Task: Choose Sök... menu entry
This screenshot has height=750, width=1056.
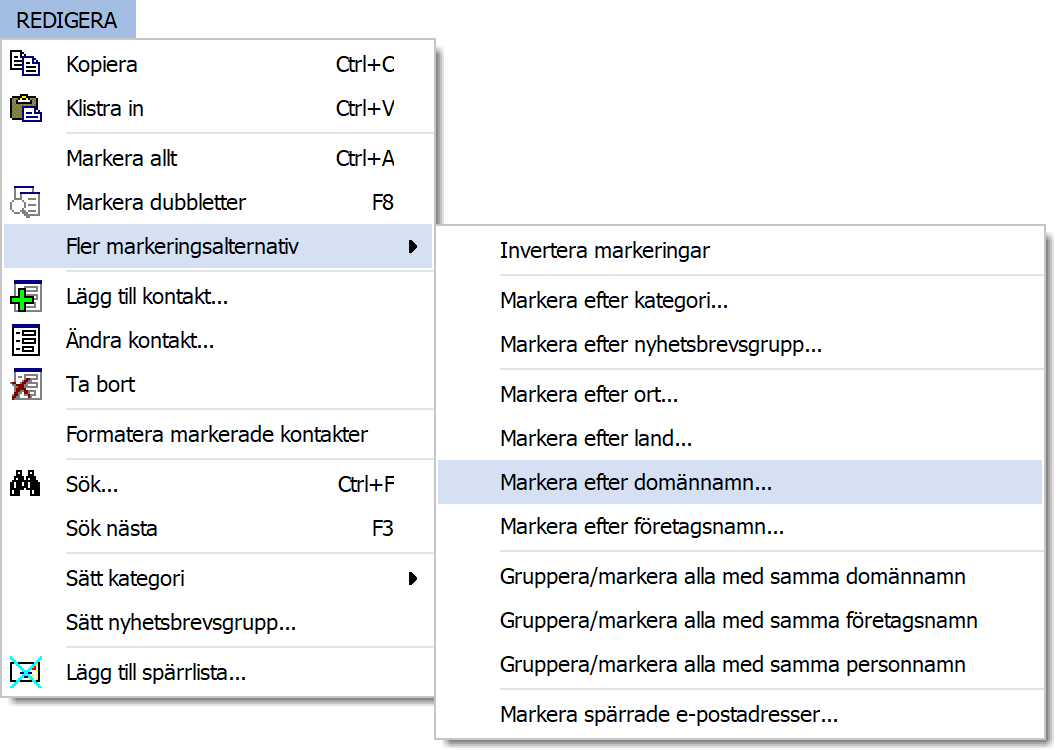Action: [218, 484]
